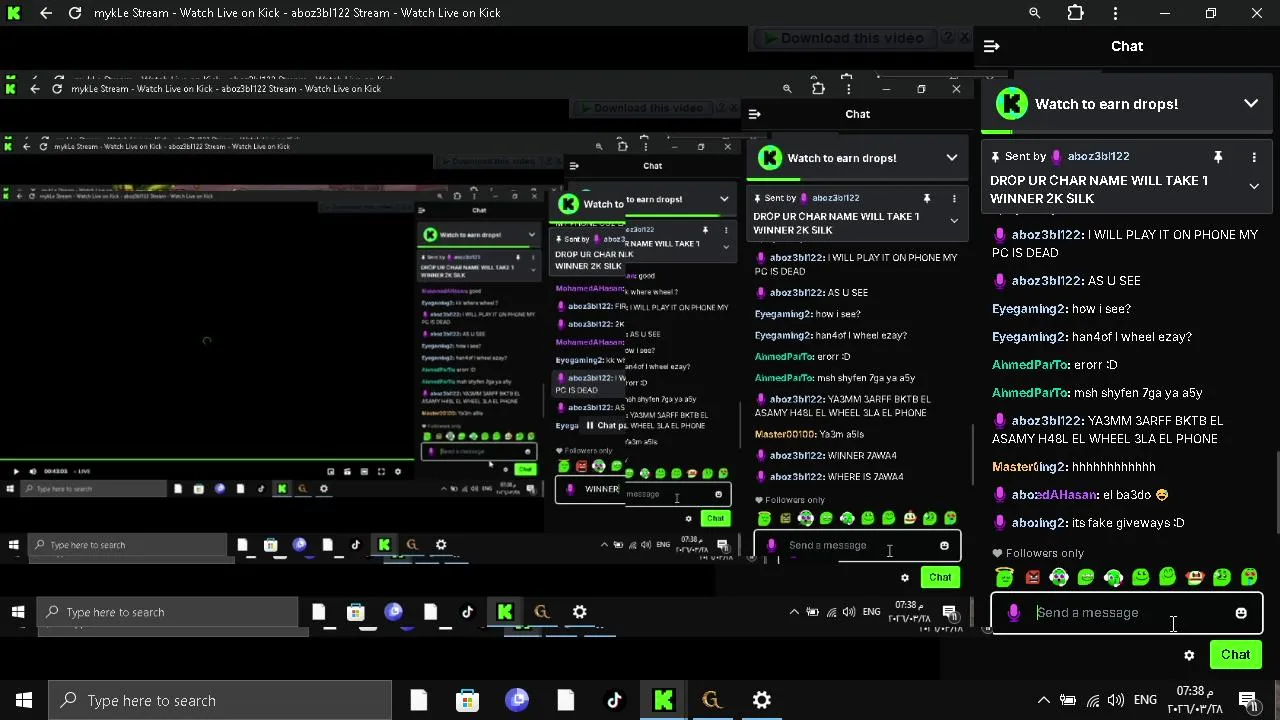Image resolution: width=1280 pixels, height=720 pixels.
Task: Go back using the browser back arrow
Action: [46, 13]
